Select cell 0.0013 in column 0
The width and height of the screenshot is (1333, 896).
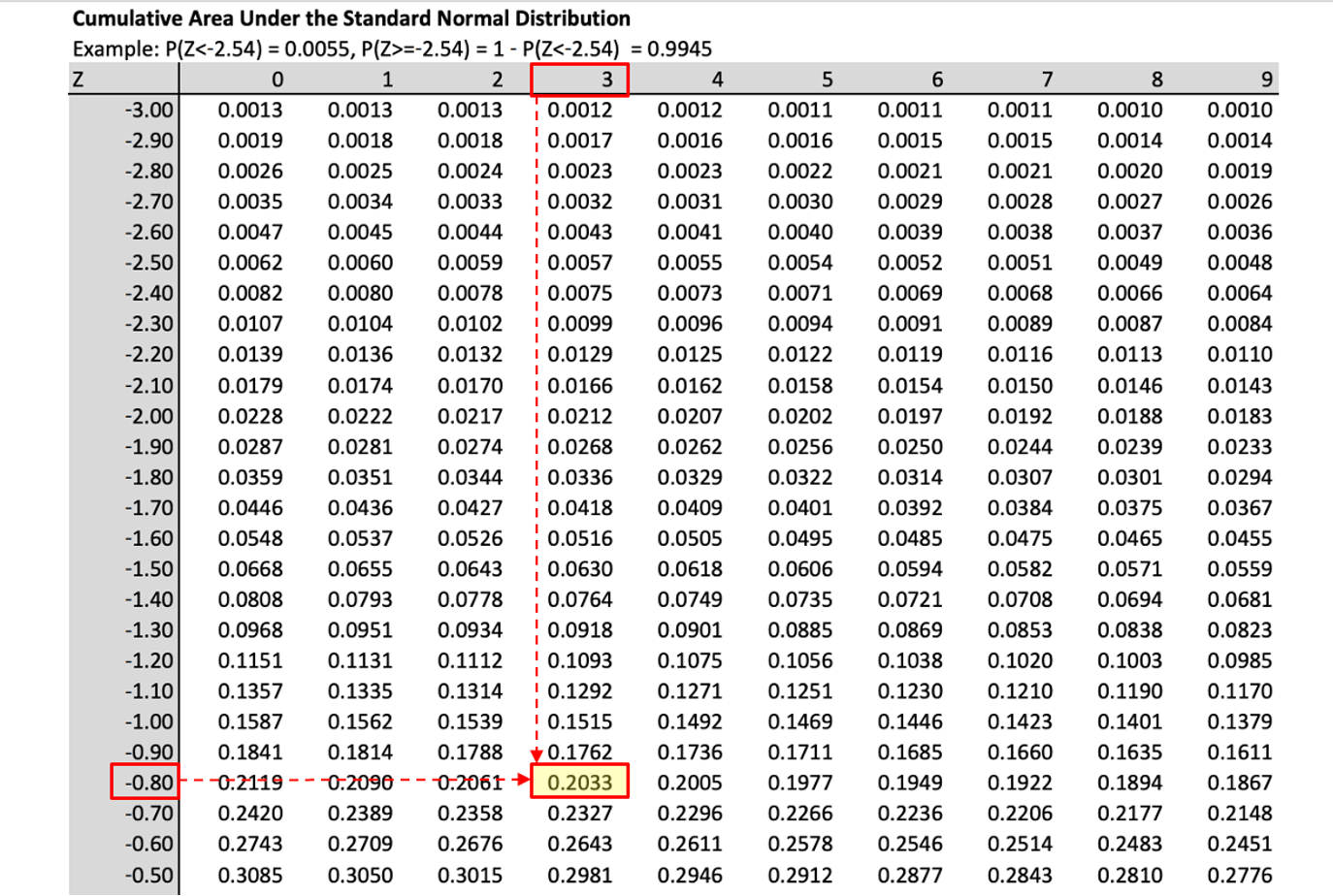coord(250,110)
